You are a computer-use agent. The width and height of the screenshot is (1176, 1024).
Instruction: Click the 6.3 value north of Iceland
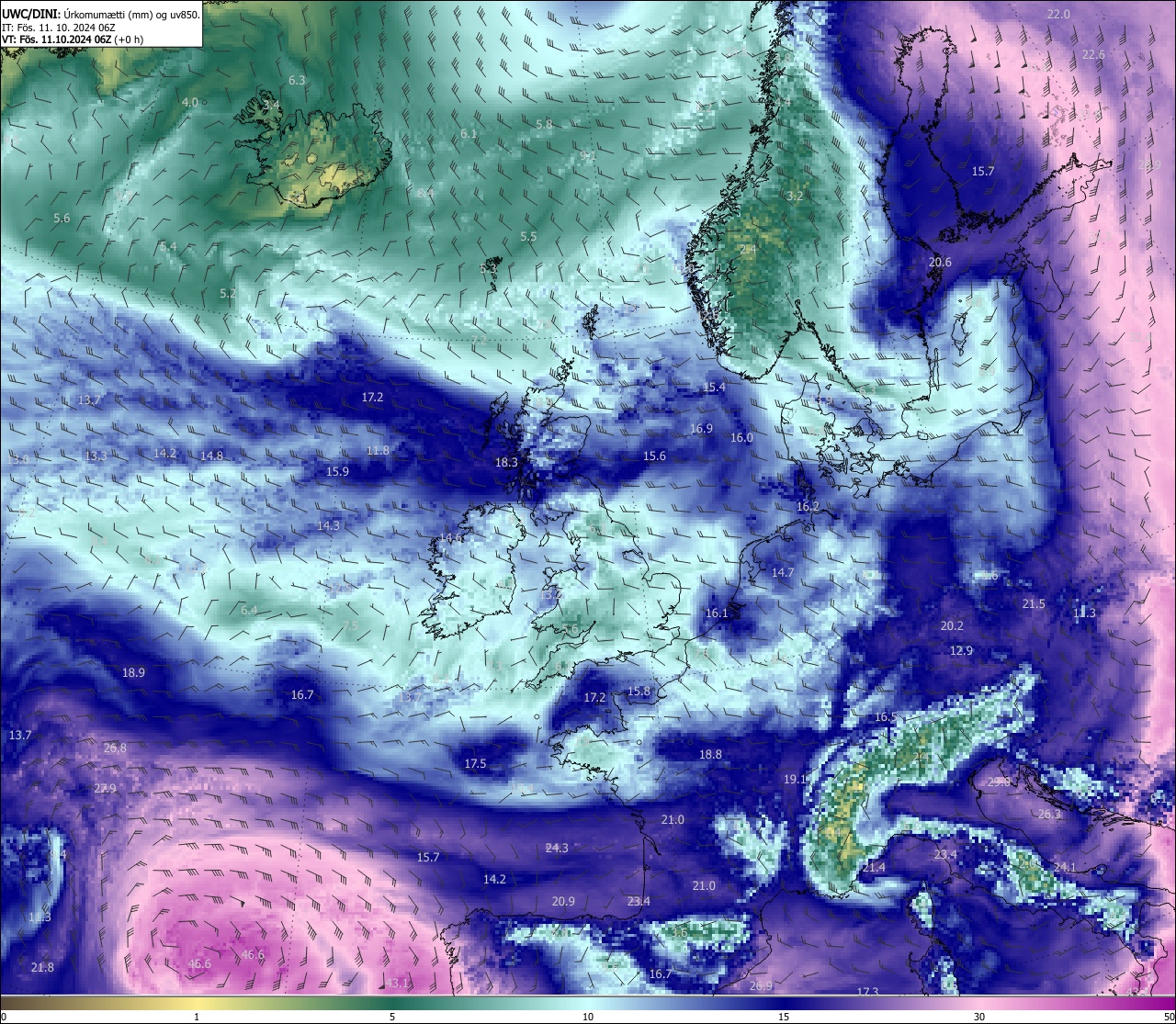[297, 81]
